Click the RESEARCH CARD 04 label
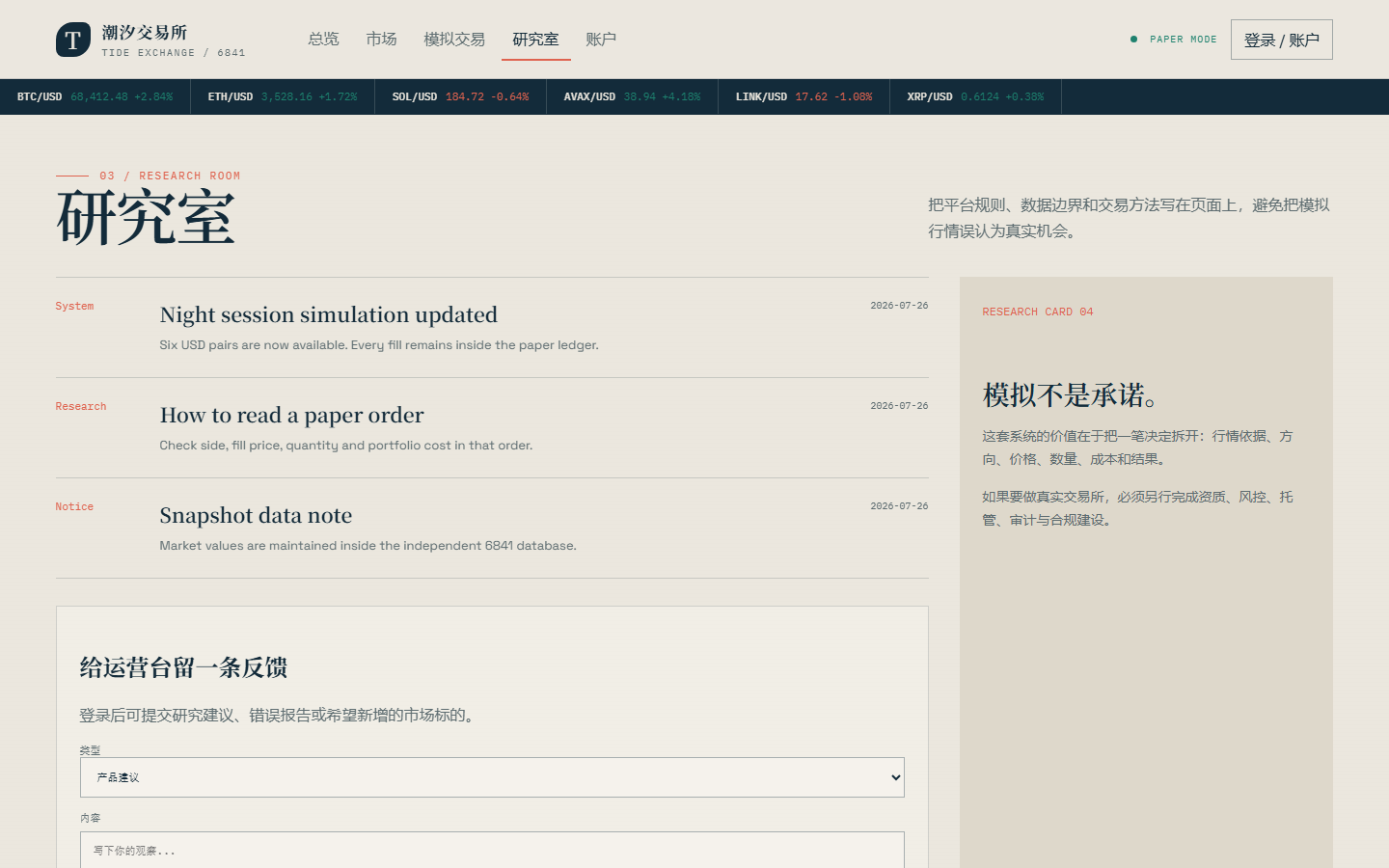1389x868 pixels. [x=1038, y=312]
